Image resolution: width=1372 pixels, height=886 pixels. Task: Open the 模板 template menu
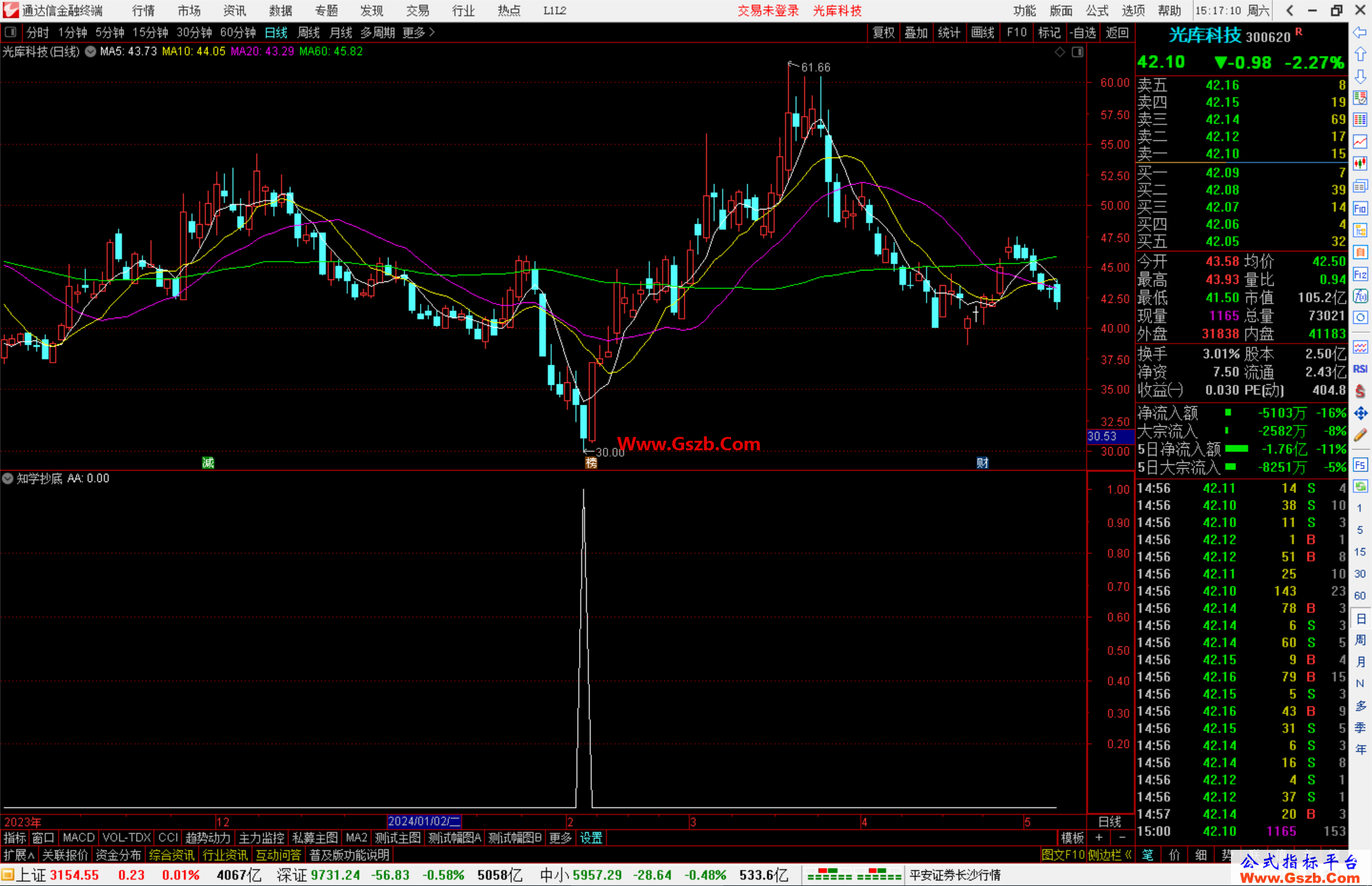1072,838
